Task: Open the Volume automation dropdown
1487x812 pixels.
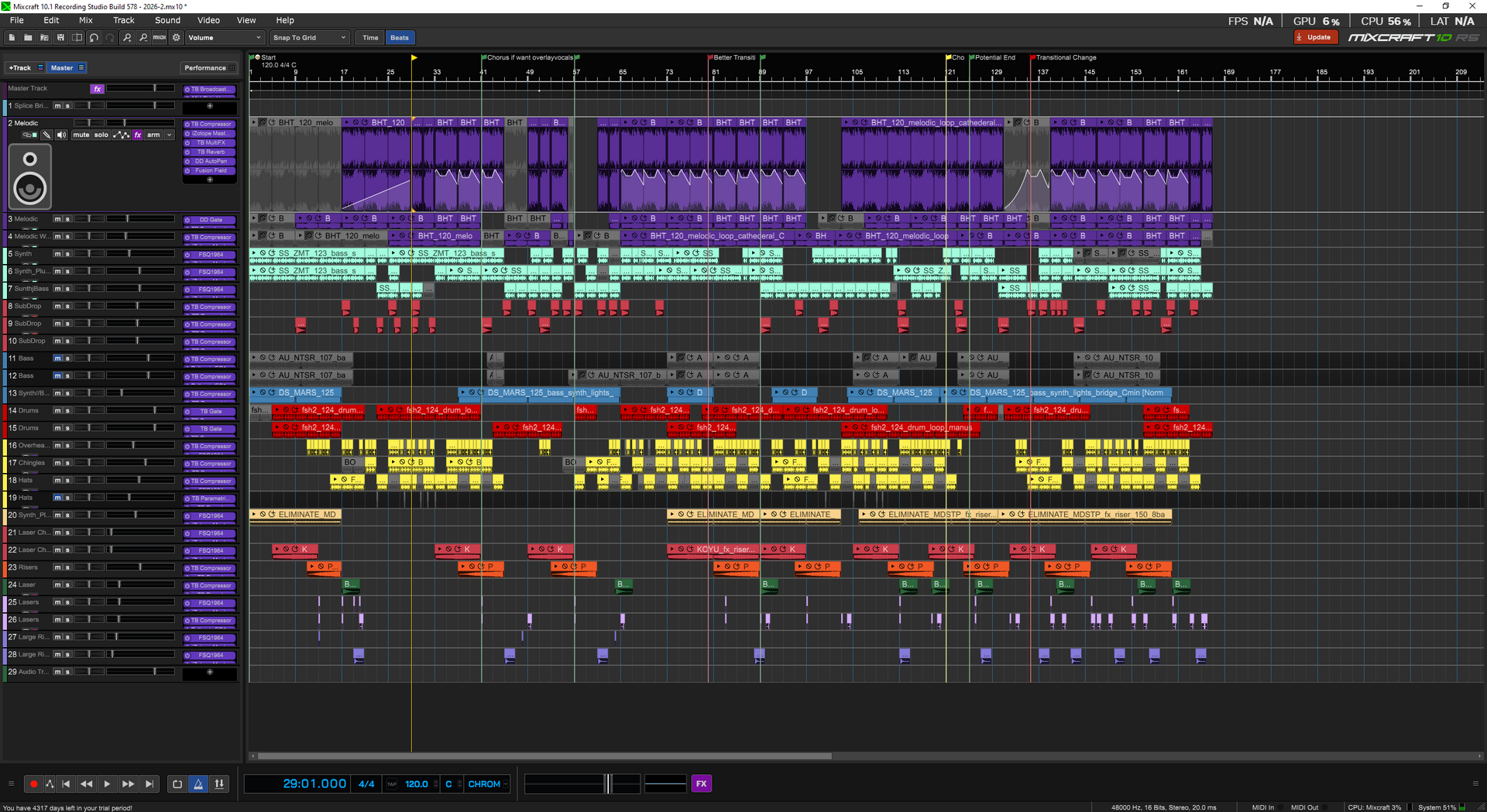Action: pyautogui.click(x=225, y=38)
